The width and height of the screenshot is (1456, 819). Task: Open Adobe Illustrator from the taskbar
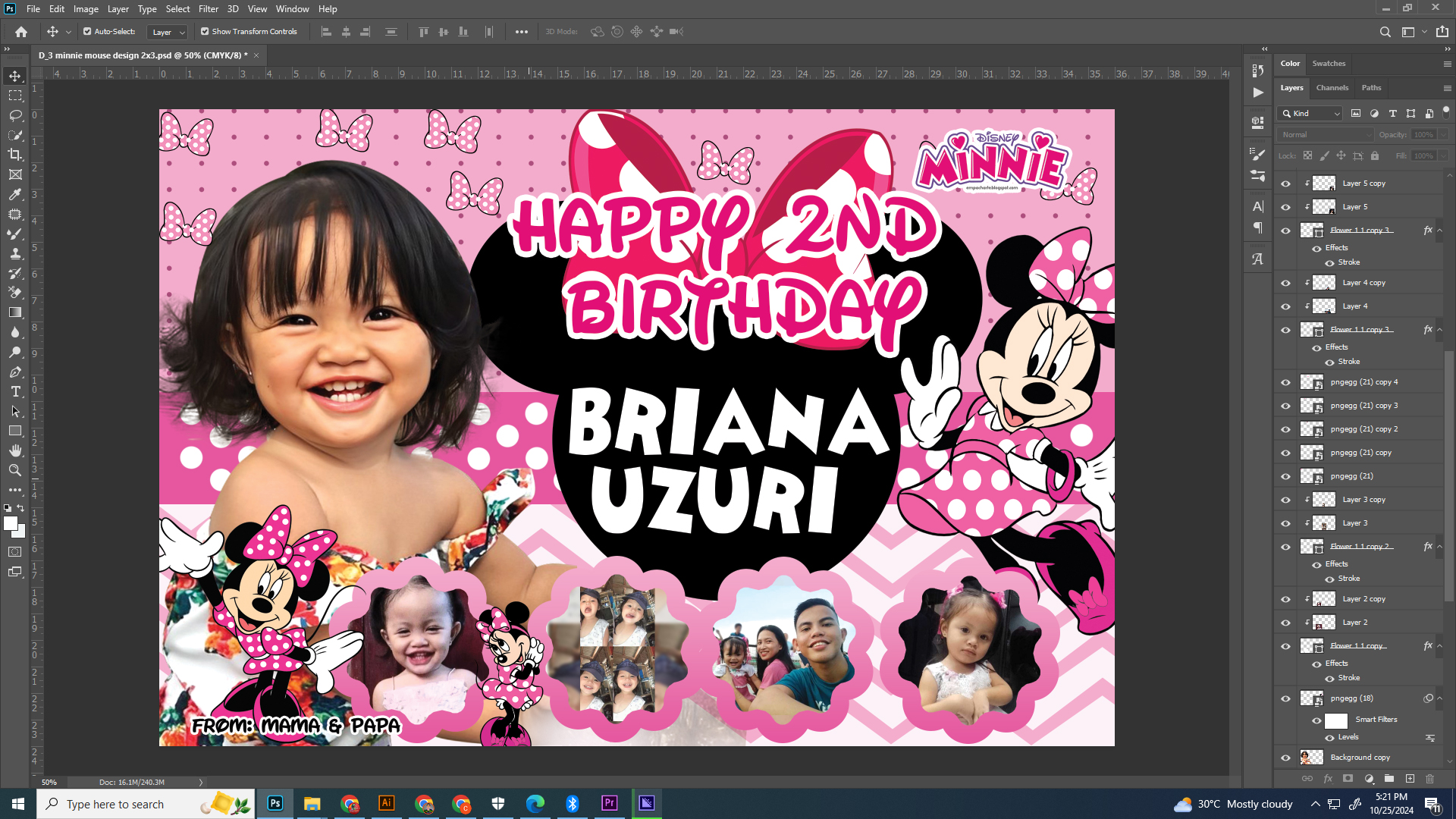387,803
